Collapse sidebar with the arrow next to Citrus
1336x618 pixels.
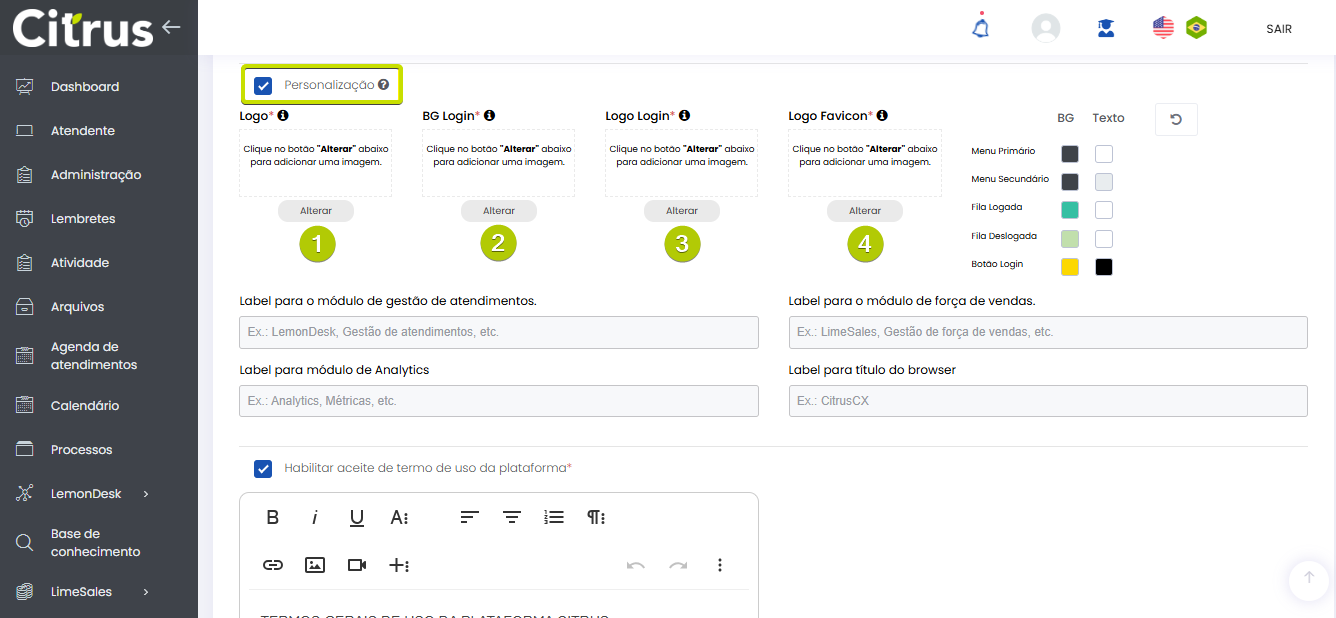pyautogui.click(x=171, y=27)
